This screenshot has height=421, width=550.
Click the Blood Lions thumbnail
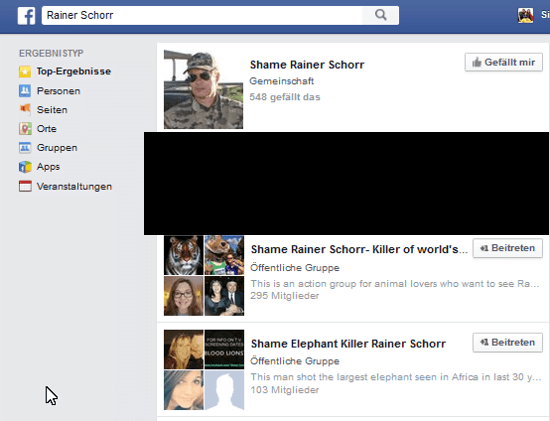point(224,349)
